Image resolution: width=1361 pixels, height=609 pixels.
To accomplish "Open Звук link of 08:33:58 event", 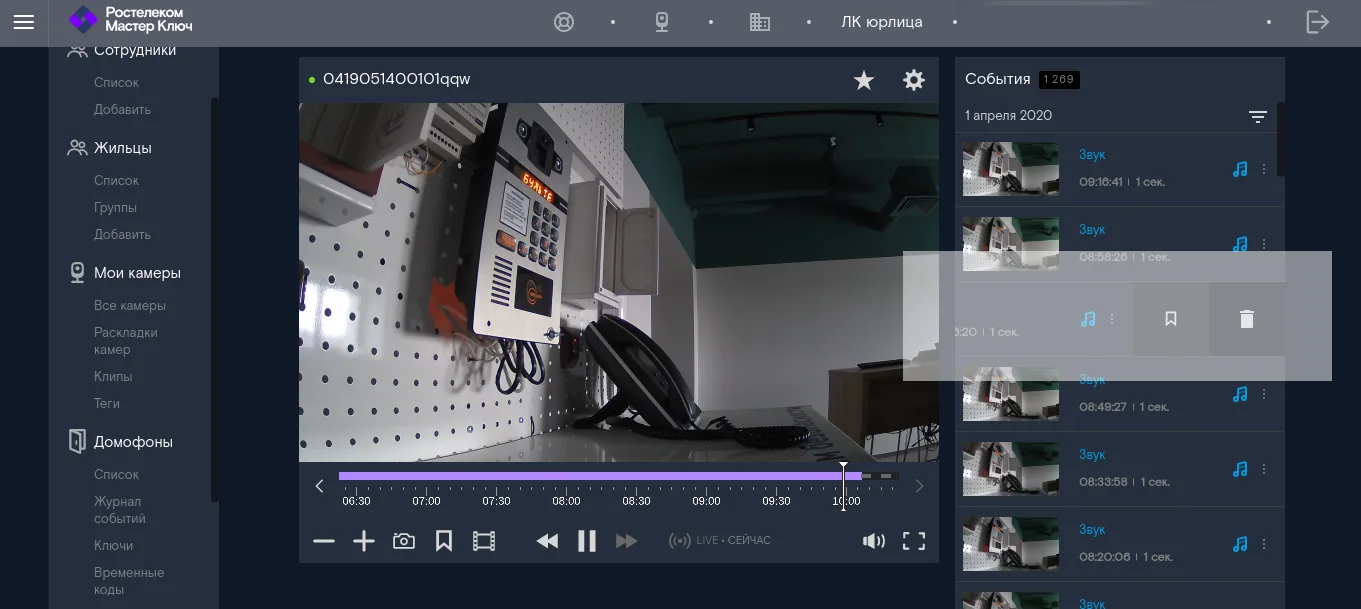I will click(1092, 455).
